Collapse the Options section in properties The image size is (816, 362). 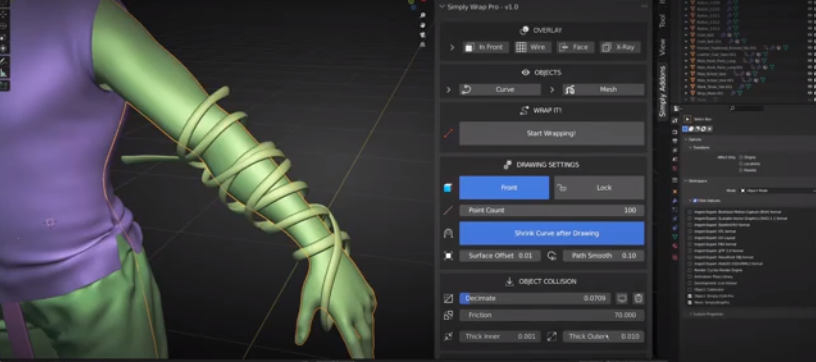(693, 139)
